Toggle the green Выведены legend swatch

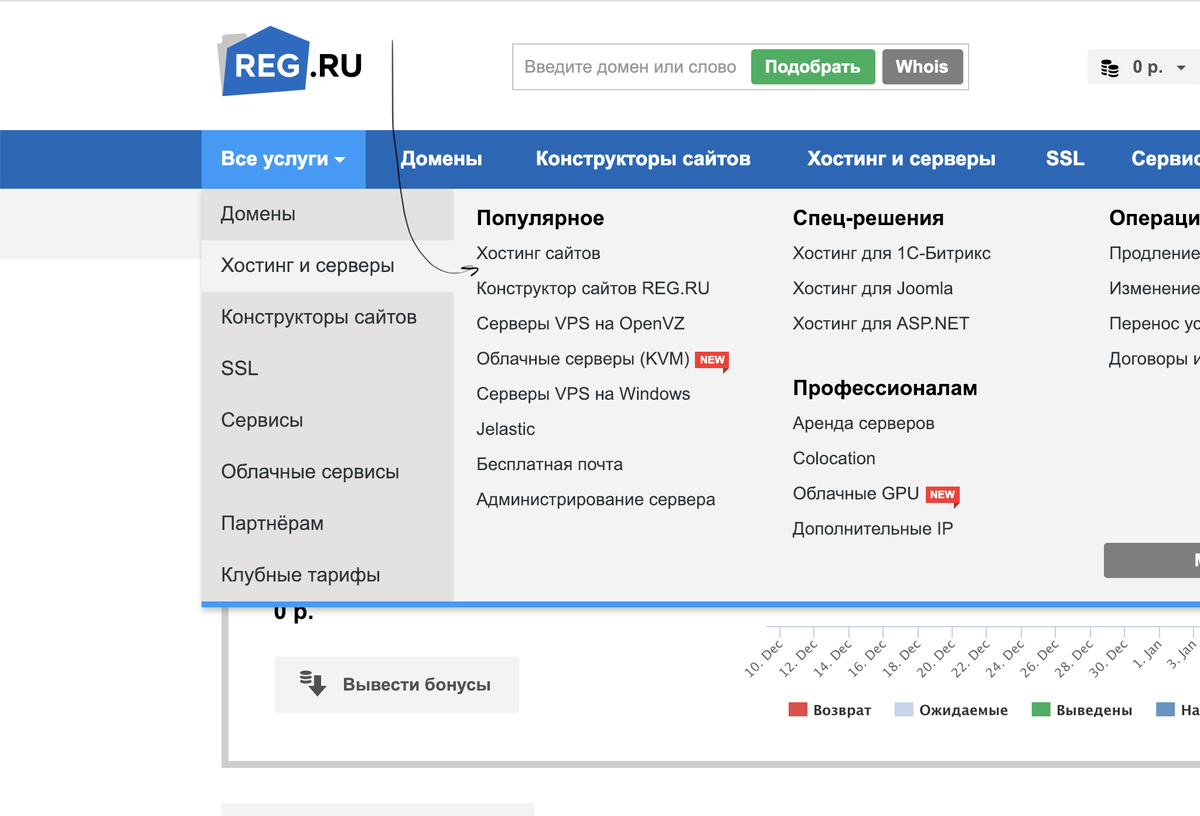[x=1041, y=710]
